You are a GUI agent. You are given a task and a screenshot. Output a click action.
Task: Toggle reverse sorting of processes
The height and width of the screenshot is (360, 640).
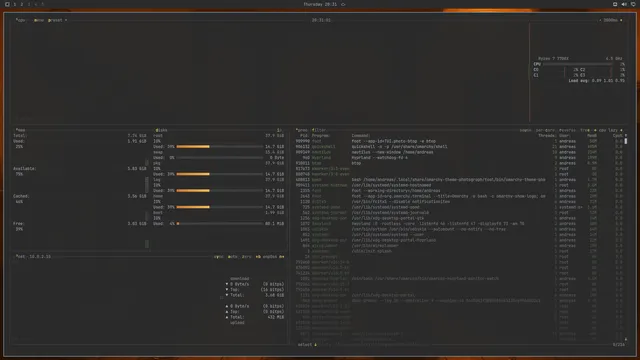567,130
